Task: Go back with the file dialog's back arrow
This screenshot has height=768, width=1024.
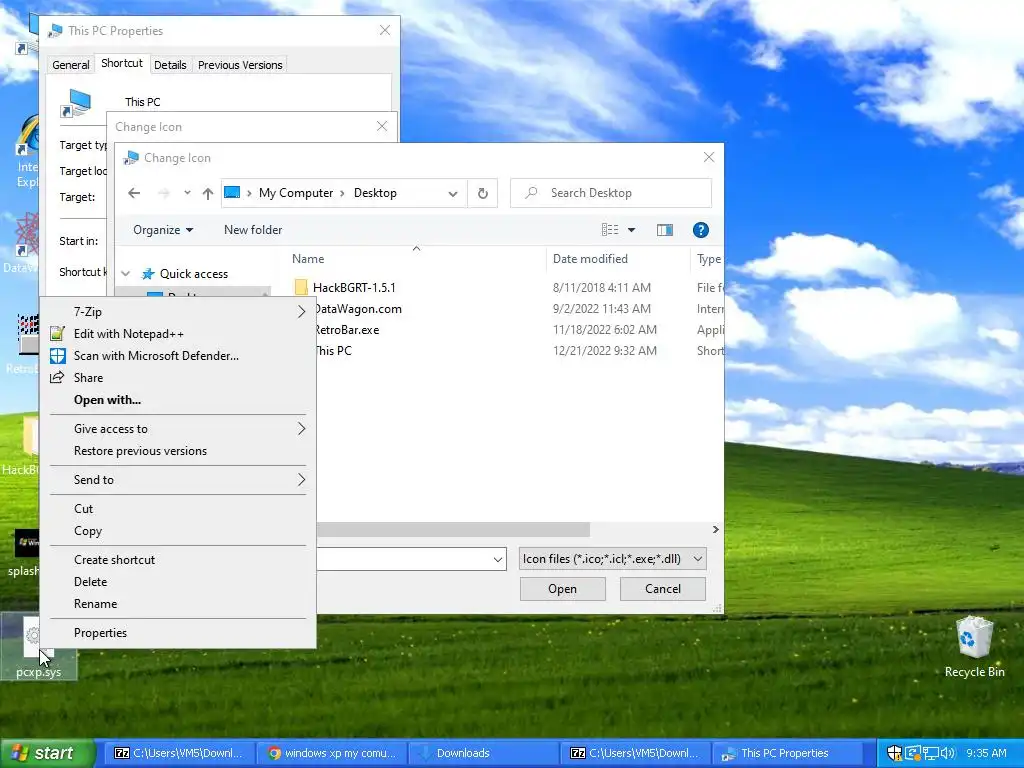Action: 134,193
